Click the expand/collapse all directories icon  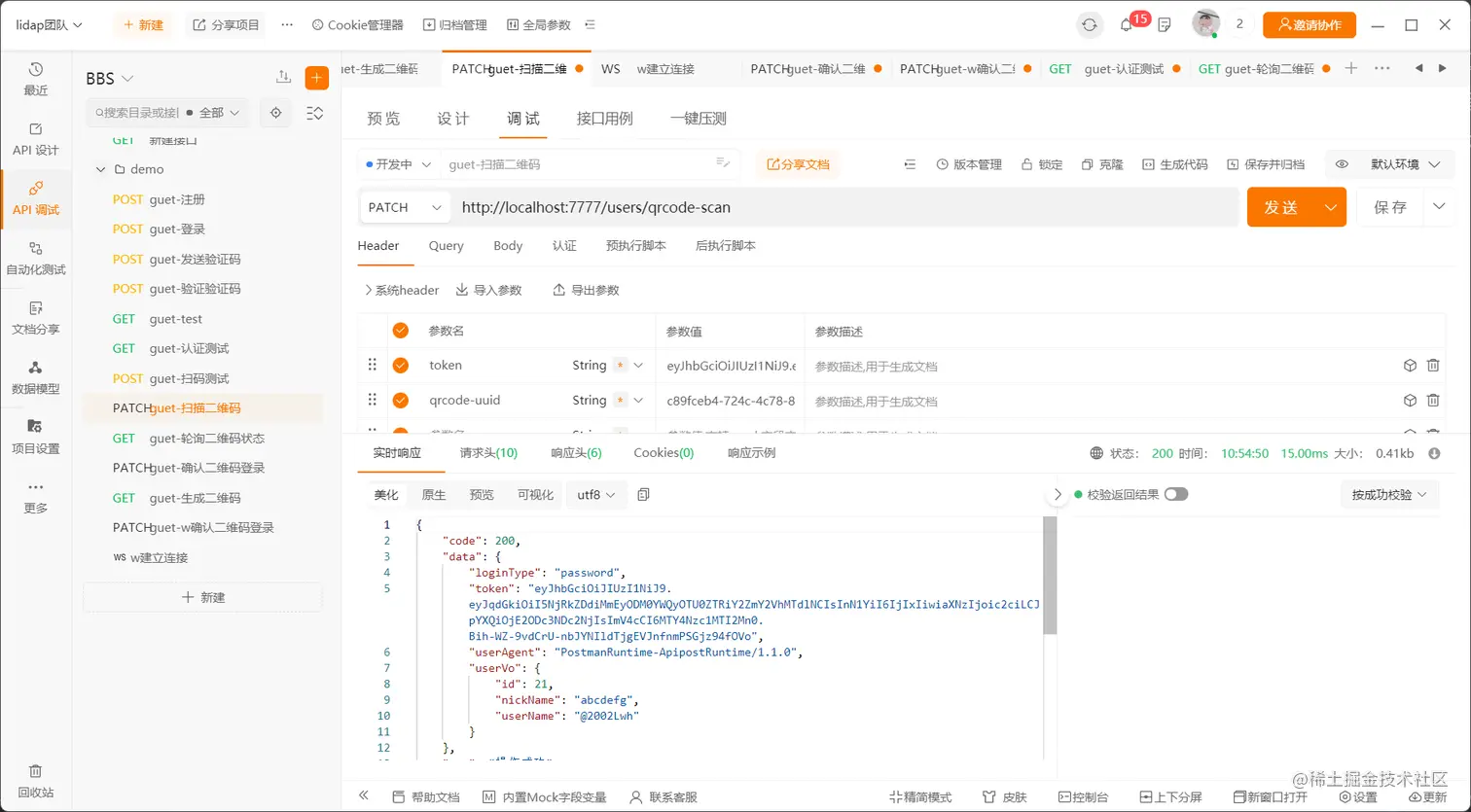click(315, 113)
